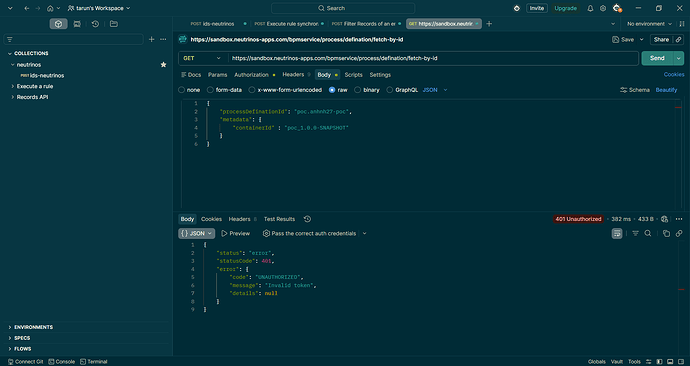Select form-data body type

(210, 90)
